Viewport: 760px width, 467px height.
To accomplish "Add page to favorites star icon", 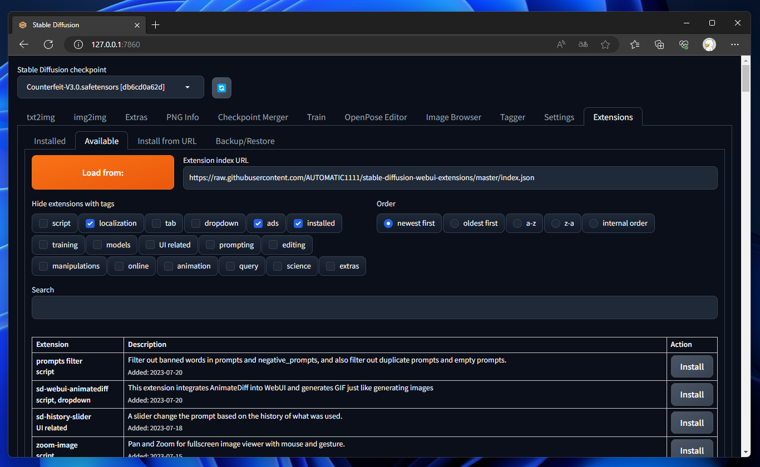I will pos(605,45).
